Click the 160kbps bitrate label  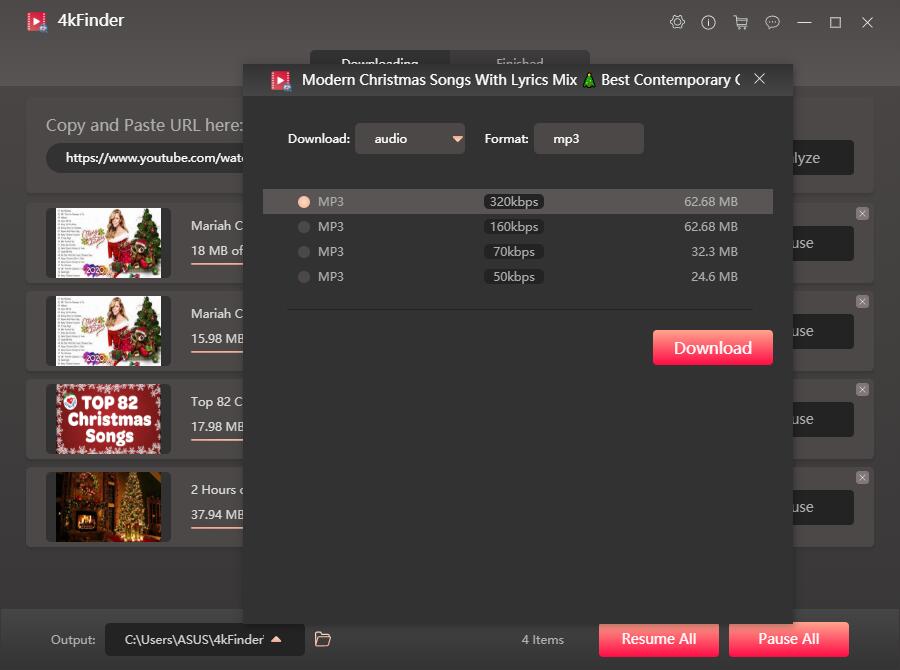coord(514,227)
